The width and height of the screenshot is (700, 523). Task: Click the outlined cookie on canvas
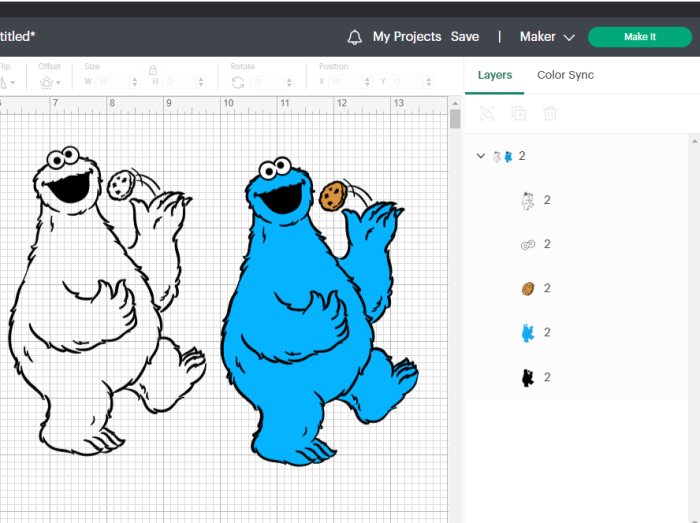tap(121, 185)
